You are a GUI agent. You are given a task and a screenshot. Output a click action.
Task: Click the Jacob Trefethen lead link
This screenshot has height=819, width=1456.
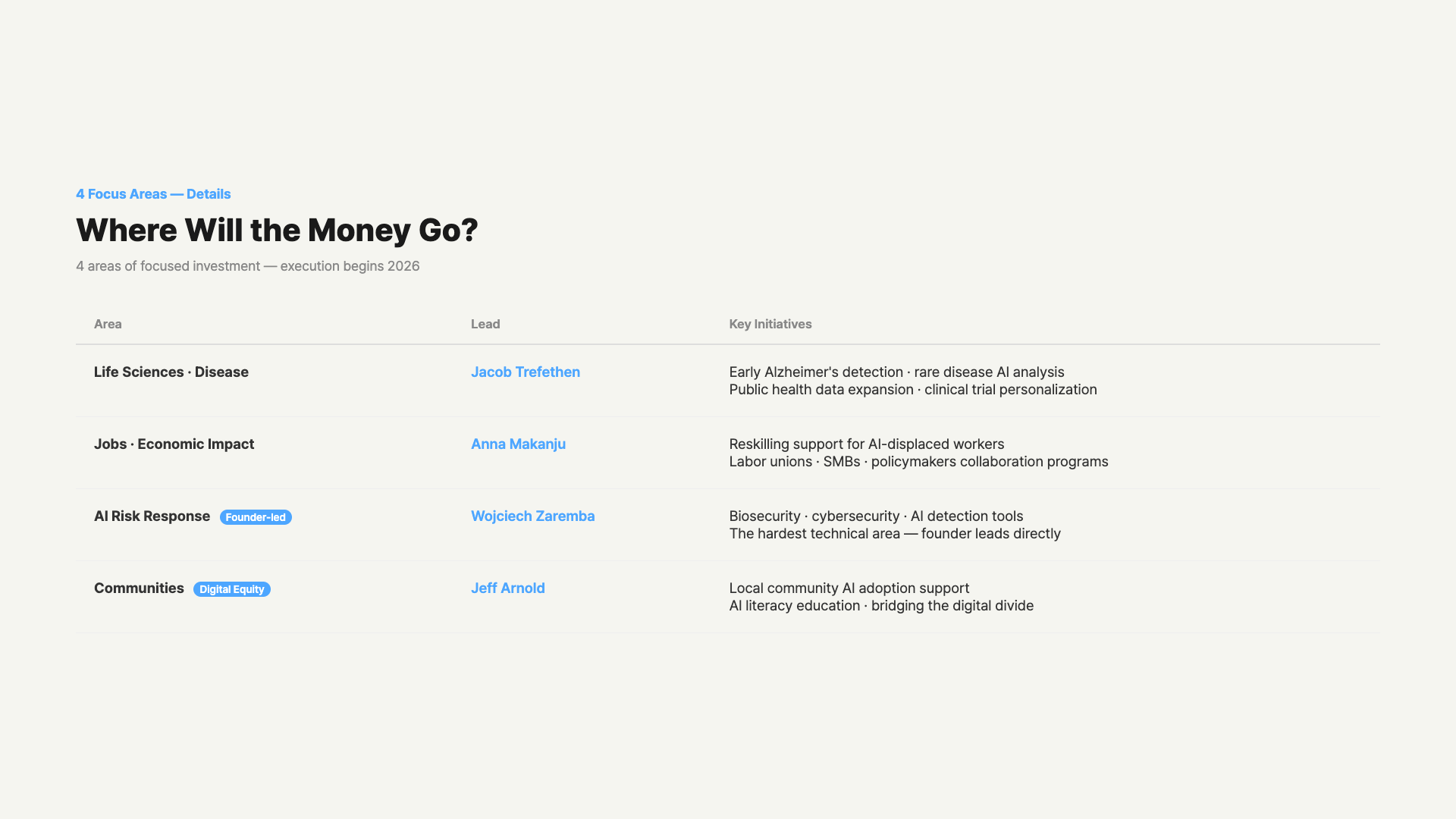[x=525, y=372]
